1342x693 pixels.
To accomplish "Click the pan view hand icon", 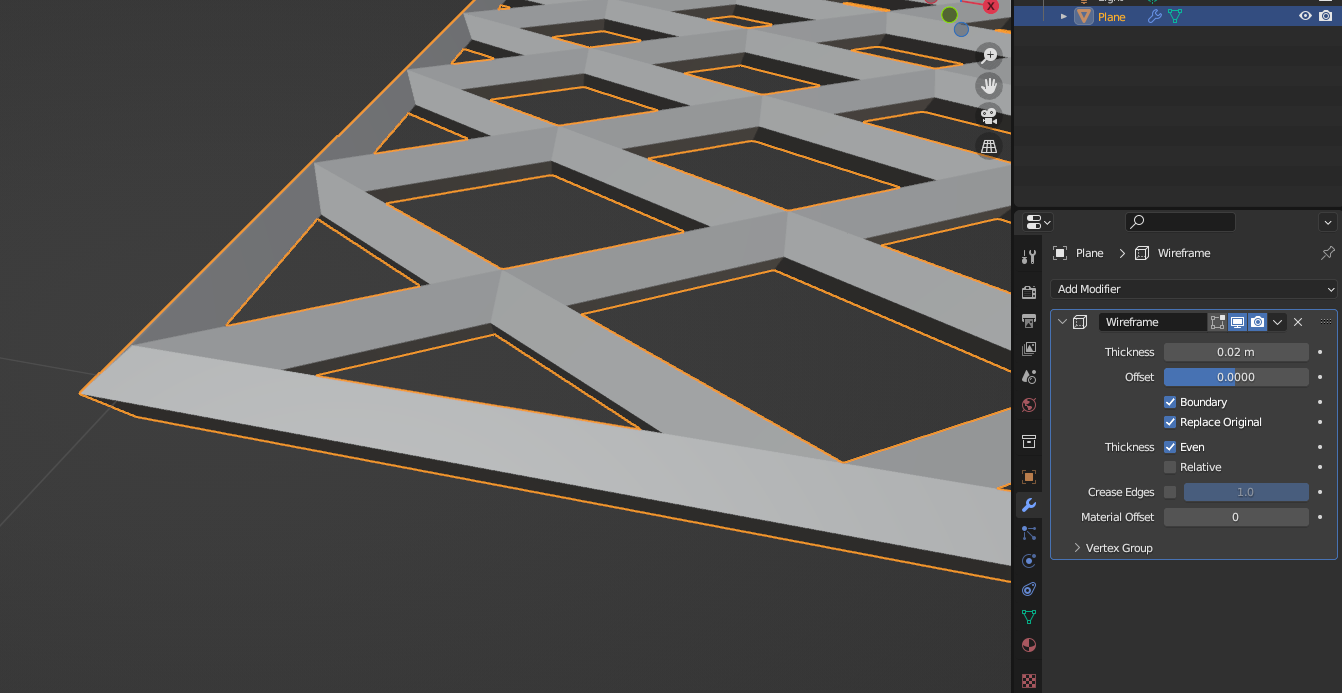I will click(989, 86).
